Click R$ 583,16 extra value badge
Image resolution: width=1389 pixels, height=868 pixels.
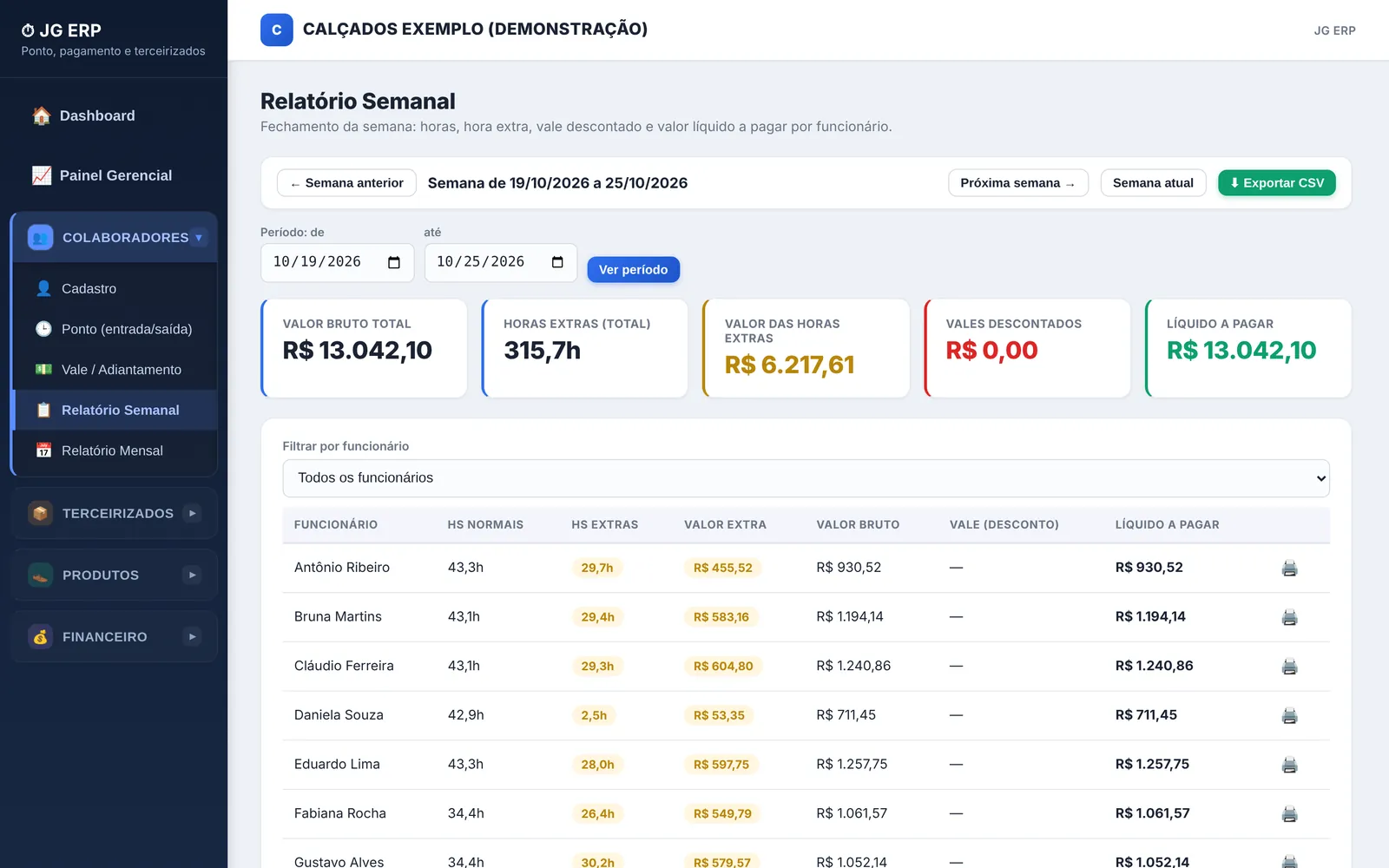tap(721, 617)
